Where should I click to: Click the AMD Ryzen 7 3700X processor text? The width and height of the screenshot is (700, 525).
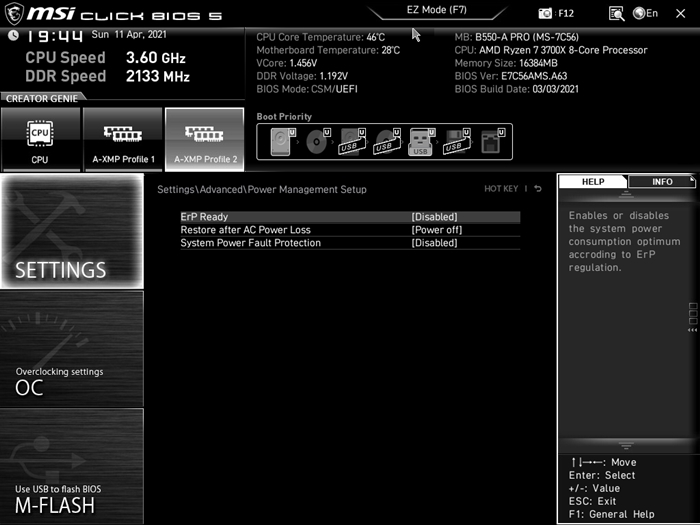[x=563, y=50]
